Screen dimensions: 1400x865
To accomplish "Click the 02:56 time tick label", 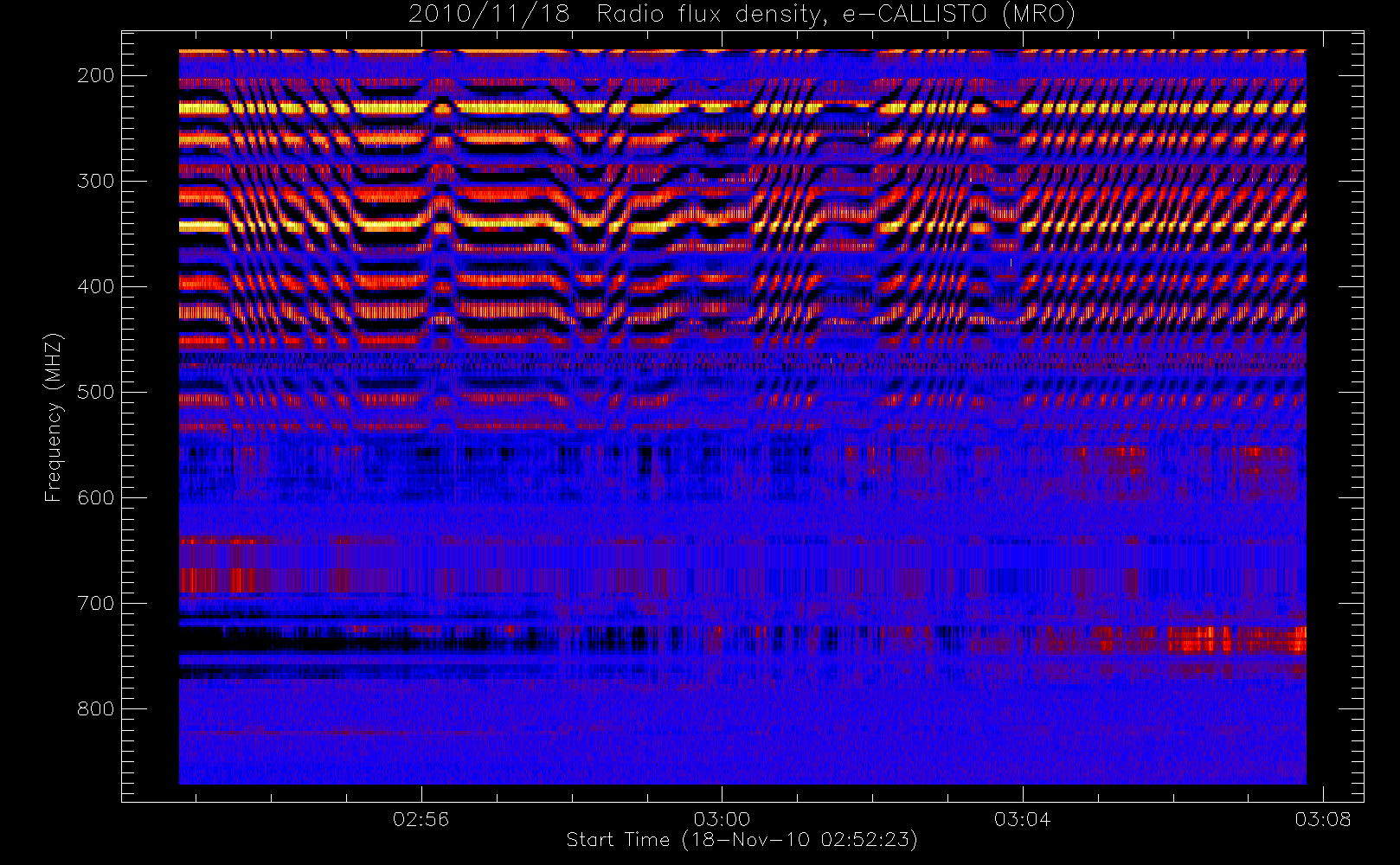I will (421, 818).
